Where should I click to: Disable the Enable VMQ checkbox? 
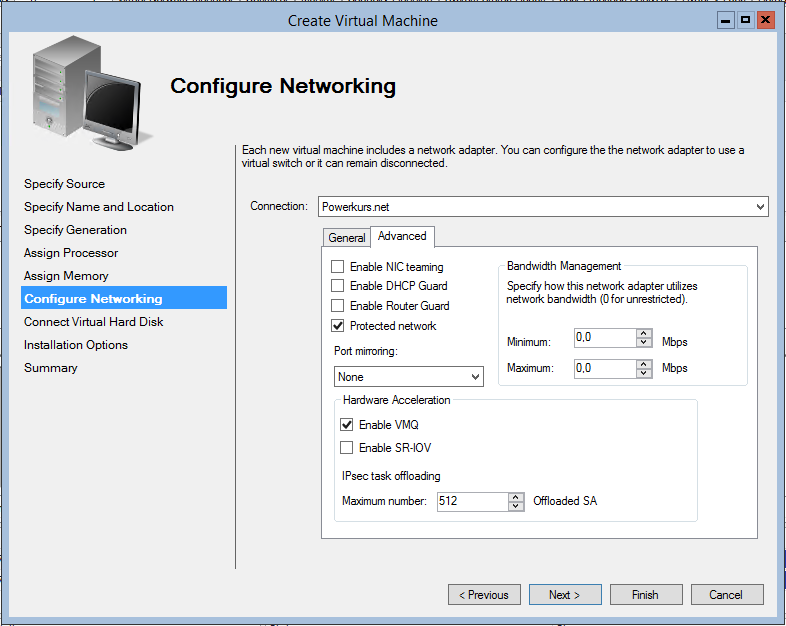pyautogui.click(x=346, y=425)
